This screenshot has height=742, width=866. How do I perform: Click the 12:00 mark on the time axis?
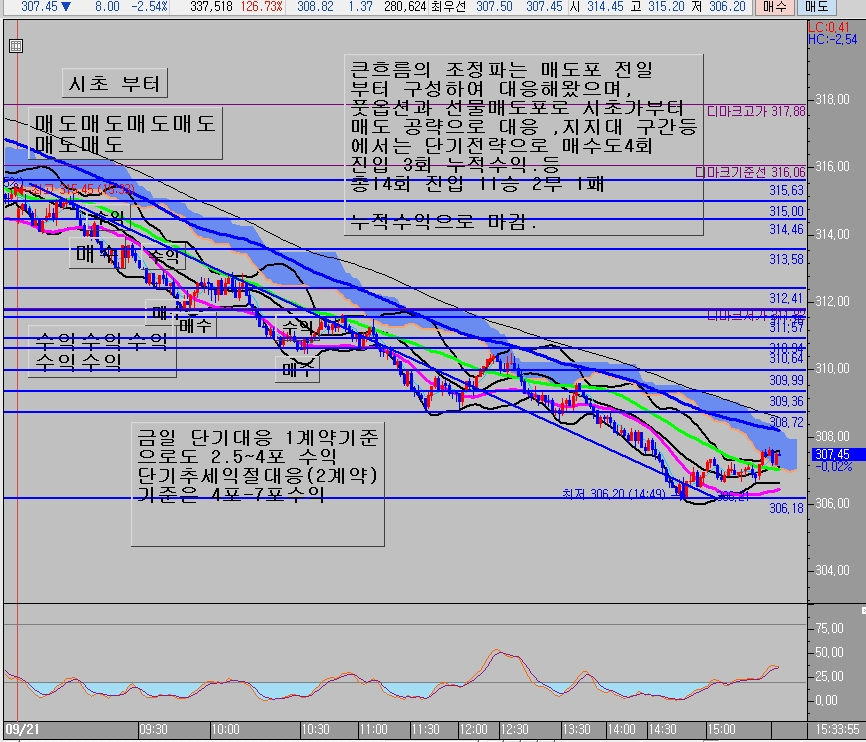[473, 730]
